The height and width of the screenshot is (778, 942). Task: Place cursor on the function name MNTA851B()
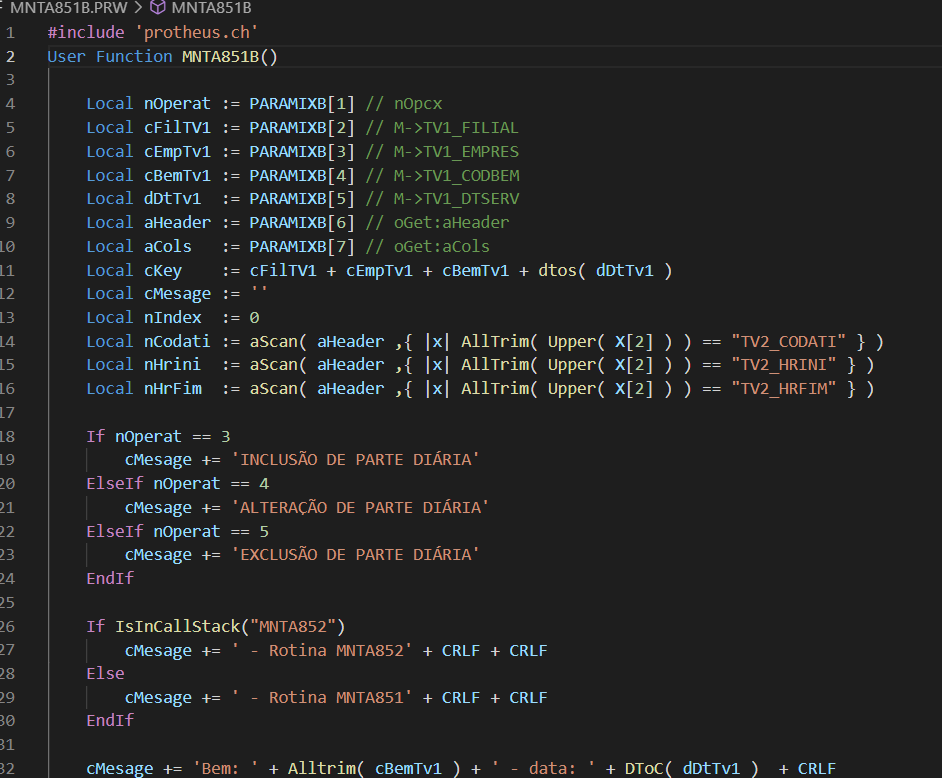coord(229,56)
